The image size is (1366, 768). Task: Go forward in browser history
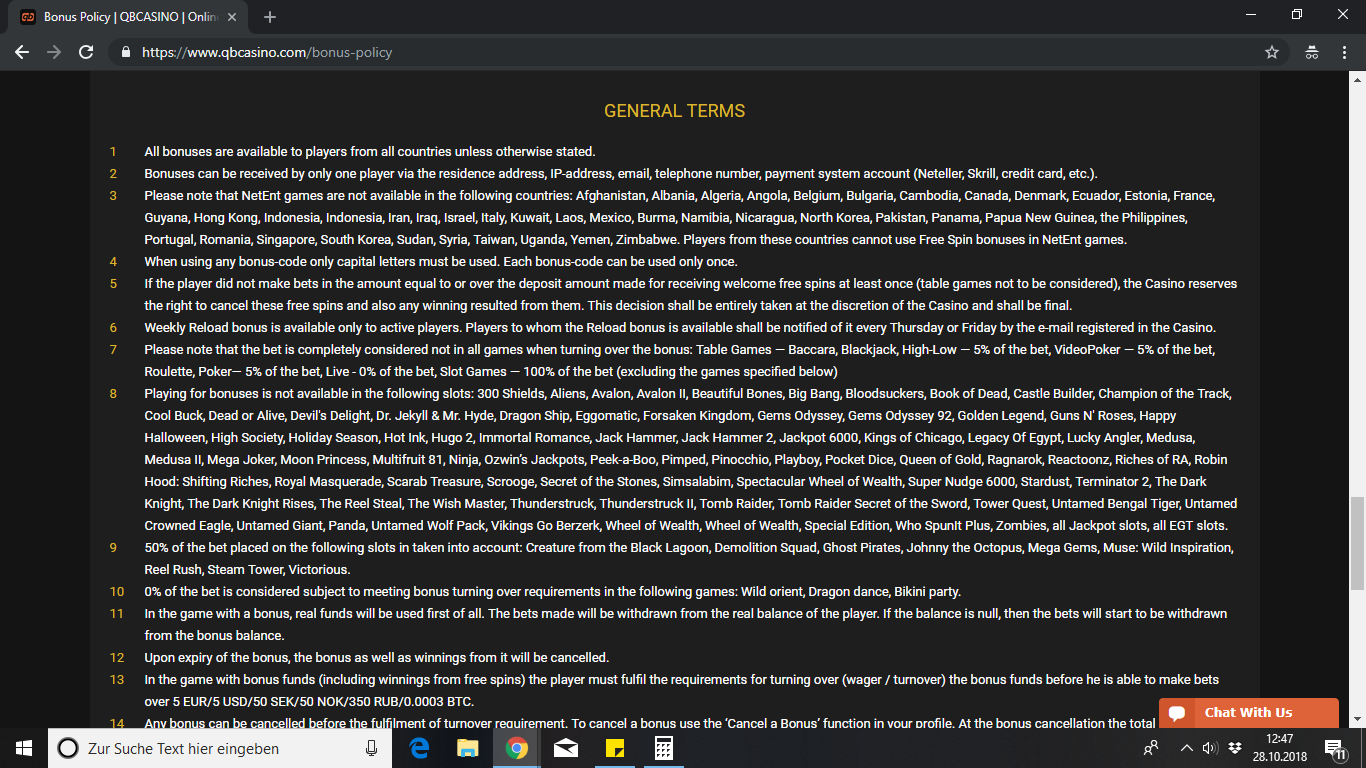coord(54,52)
